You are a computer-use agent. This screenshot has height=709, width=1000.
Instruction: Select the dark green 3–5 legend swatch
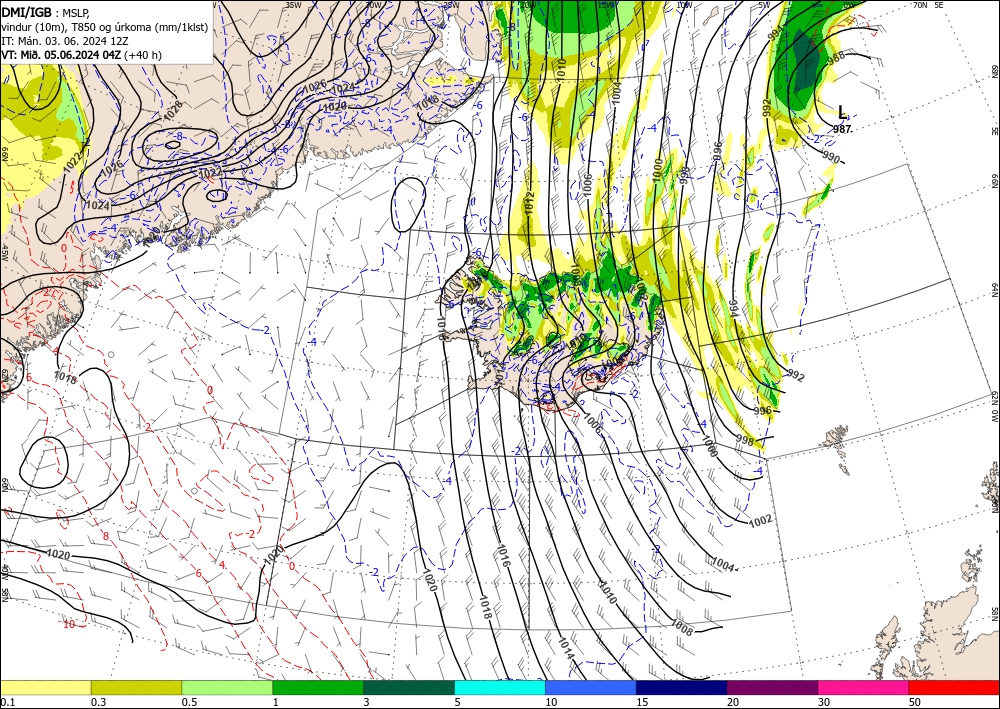click(x=409, y=687)
